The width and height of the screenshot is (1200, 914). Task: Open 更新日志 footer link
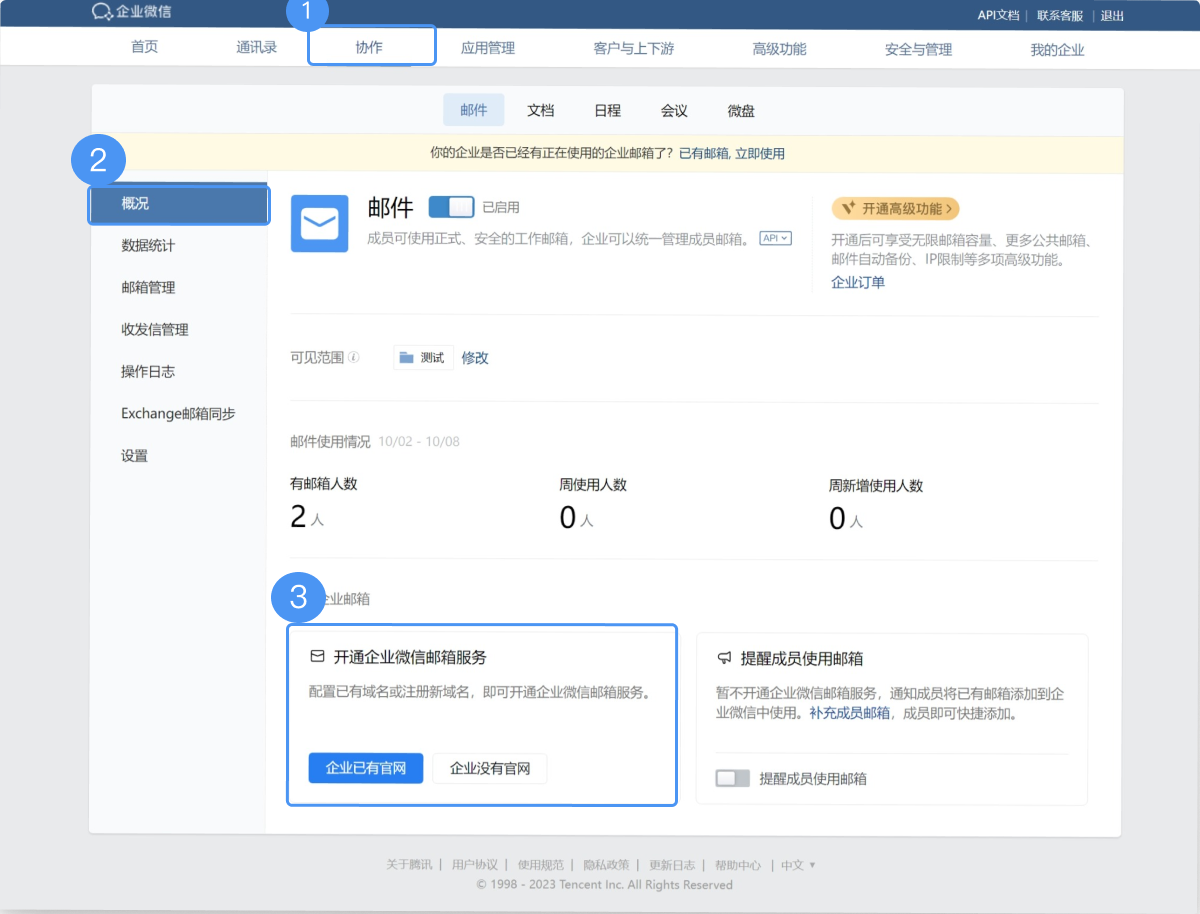tap(672, 865)
